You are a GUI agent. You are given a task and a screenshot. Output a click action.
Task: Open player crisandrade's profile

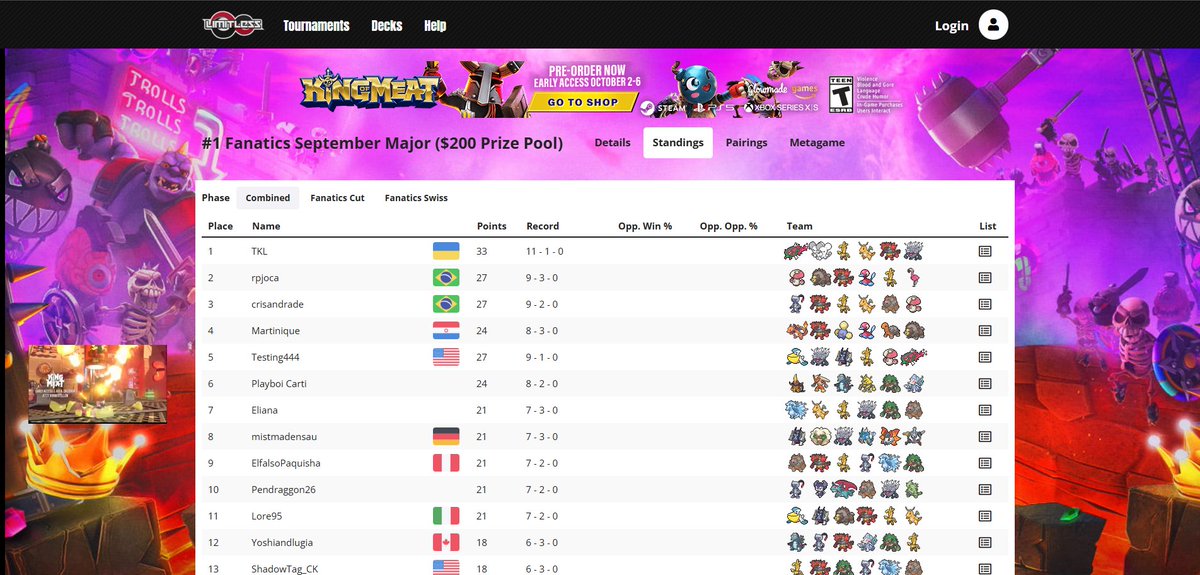(x=276, y=304)
